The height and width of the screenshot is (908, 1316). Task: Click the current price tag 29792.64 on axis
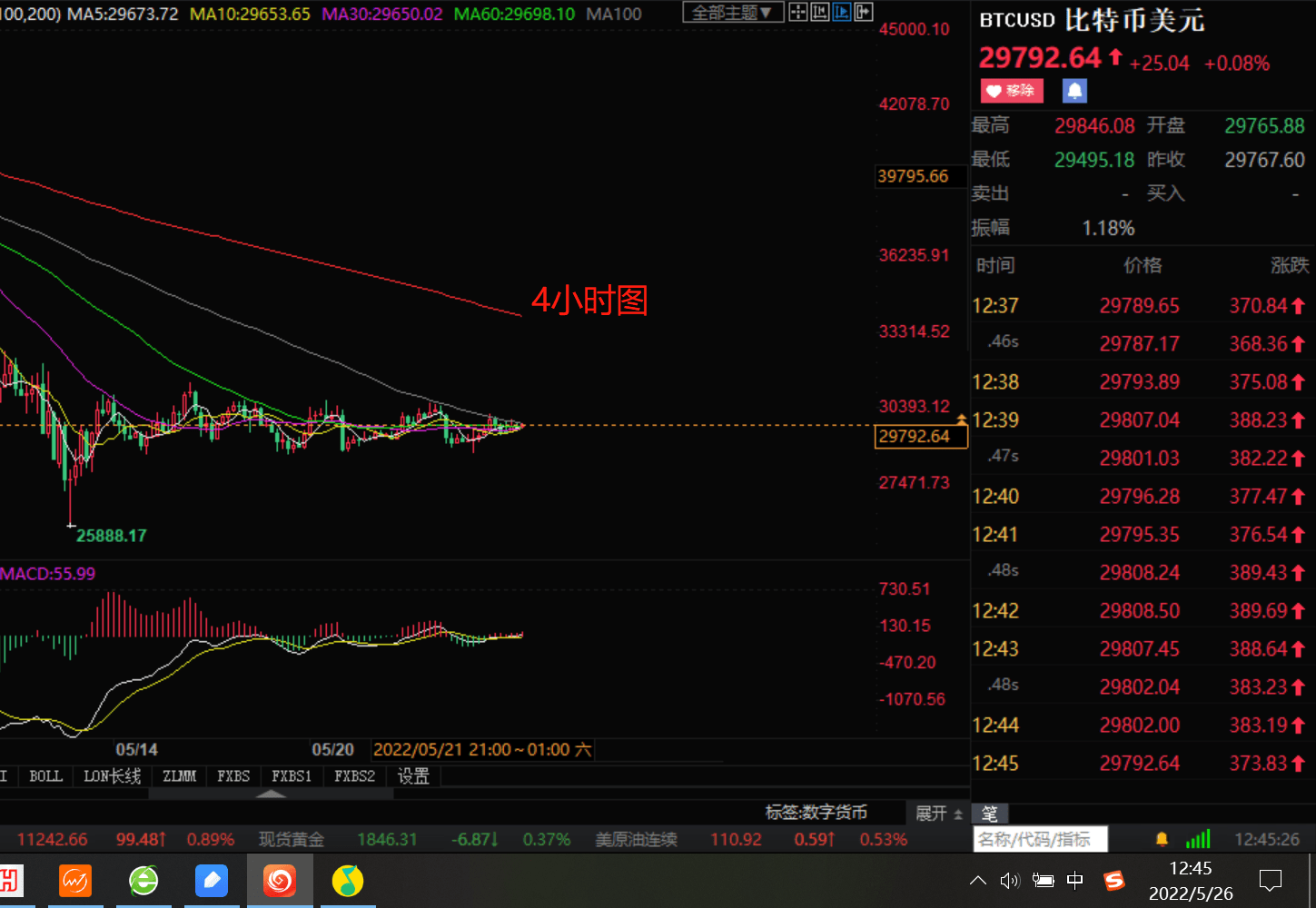point(920,437)
